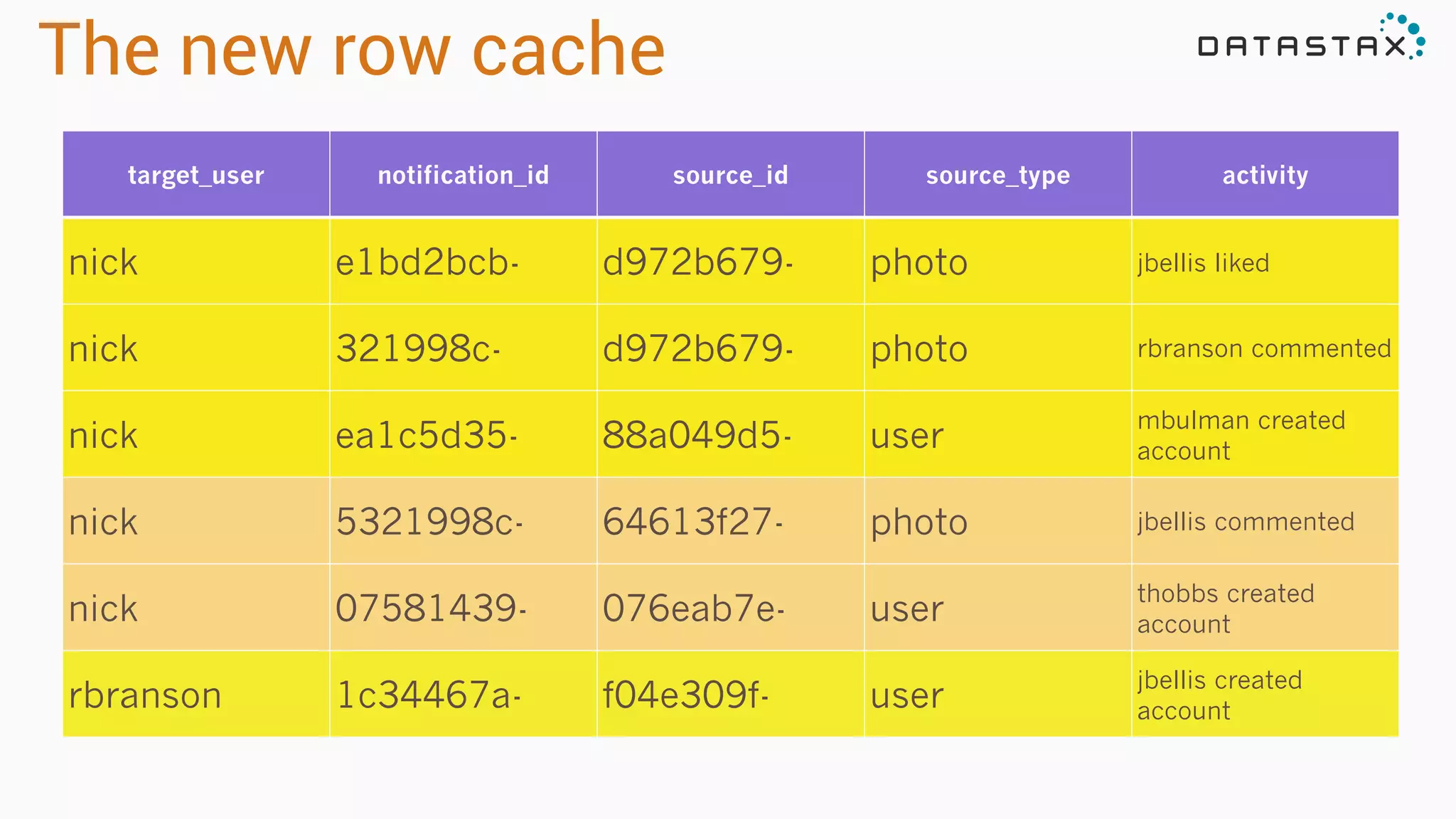Select notification id 5321998c-

coord(429,522)
